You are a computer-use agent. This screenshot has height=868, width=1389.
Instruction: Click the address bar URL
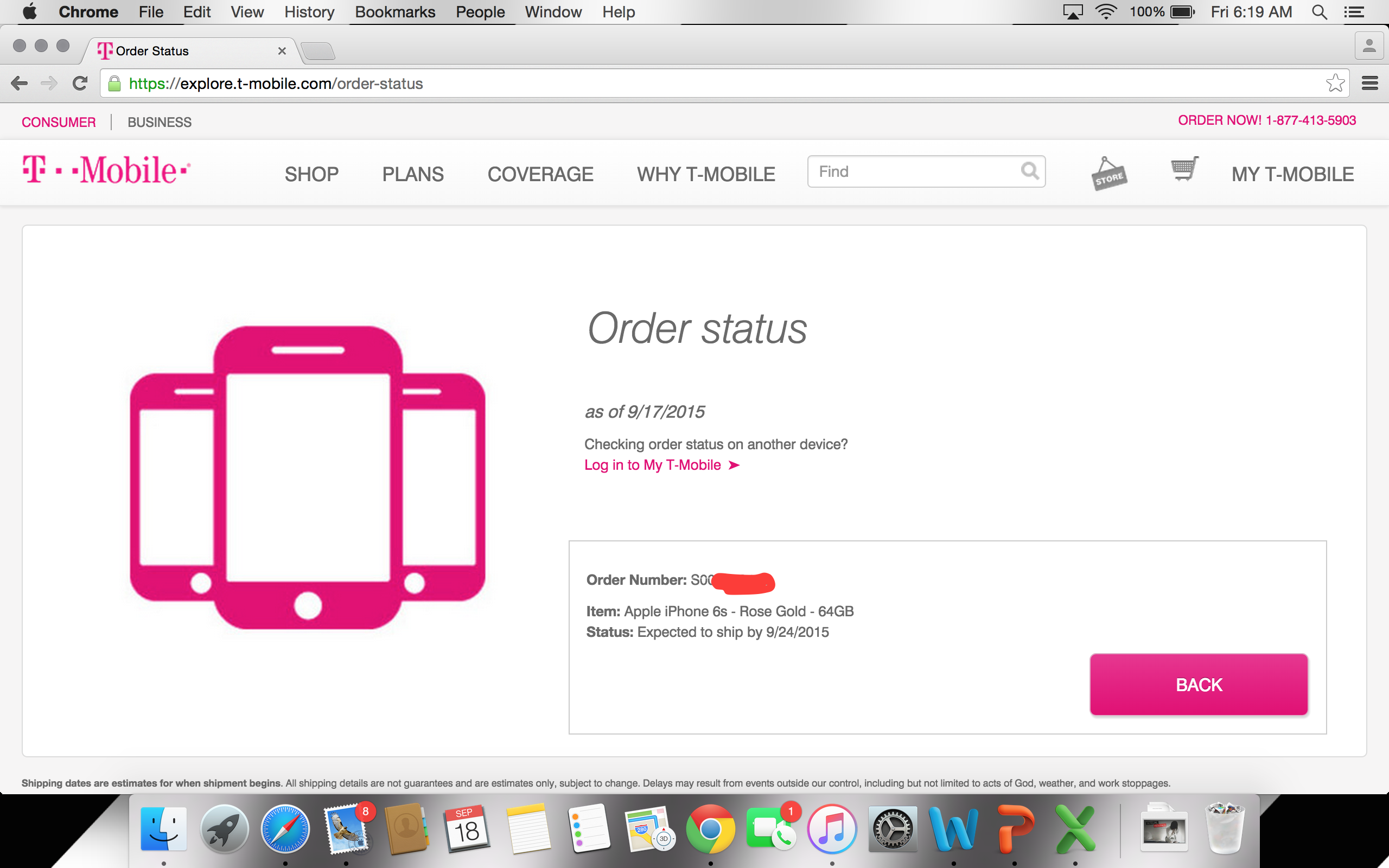coord(276,84)
